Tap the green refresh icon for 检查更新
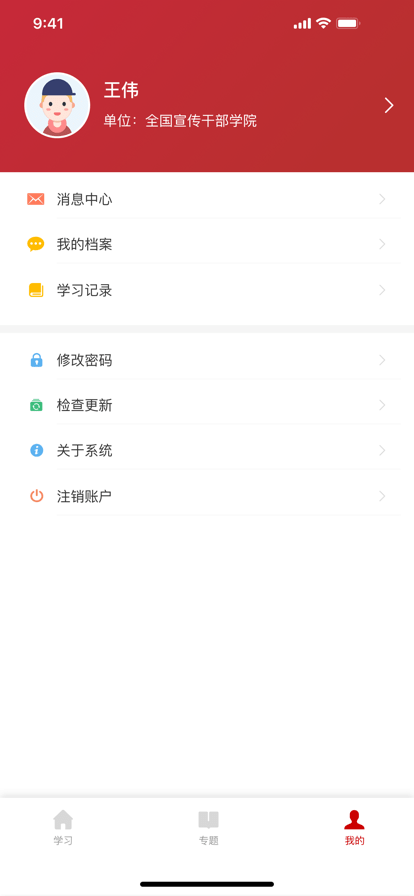 pos(36,405)
